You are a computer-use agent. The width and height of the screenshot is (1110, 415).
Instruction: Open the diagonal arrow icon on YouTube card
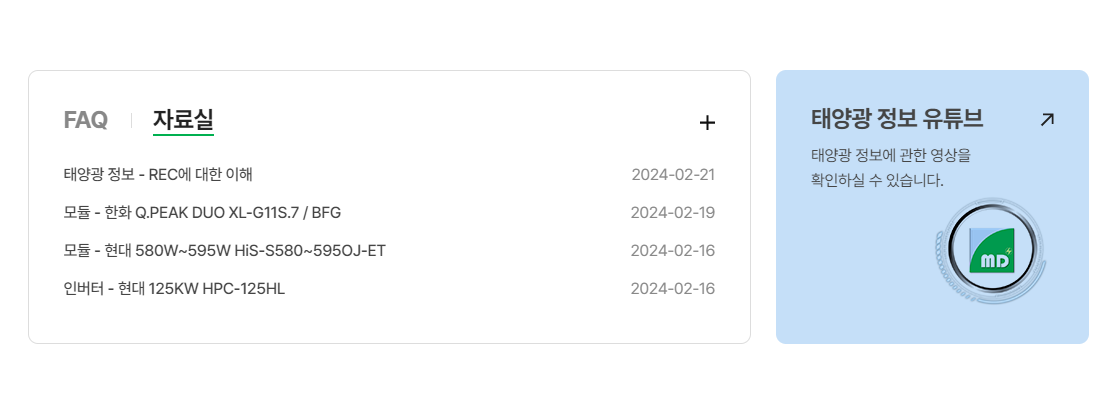(1047, 120)
